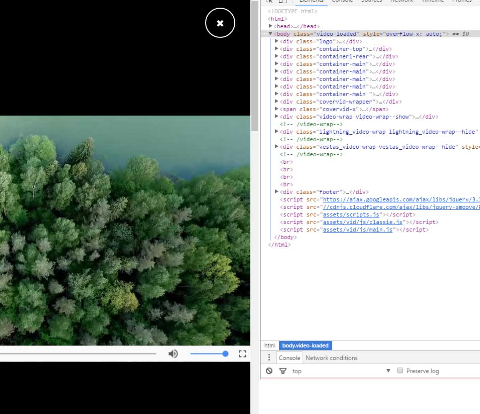This screenshot has width=480, height=414.
Task: Click the video progress bar
Action: pyautogui.click(x=78, y=354)
